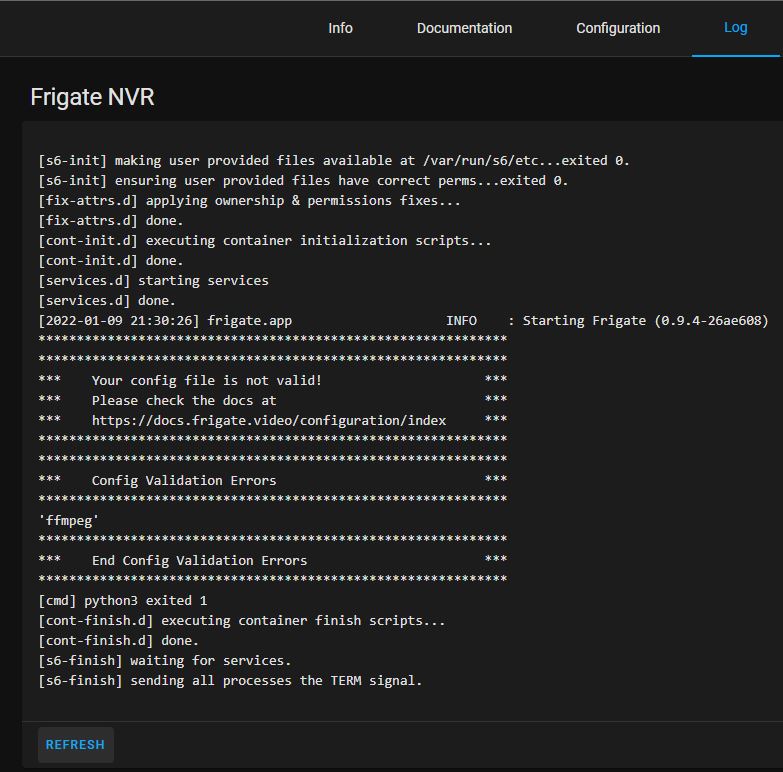The height and width of the screenshot is (772, 783).
Task: Open the Info tab
Action: click(340, 28)
